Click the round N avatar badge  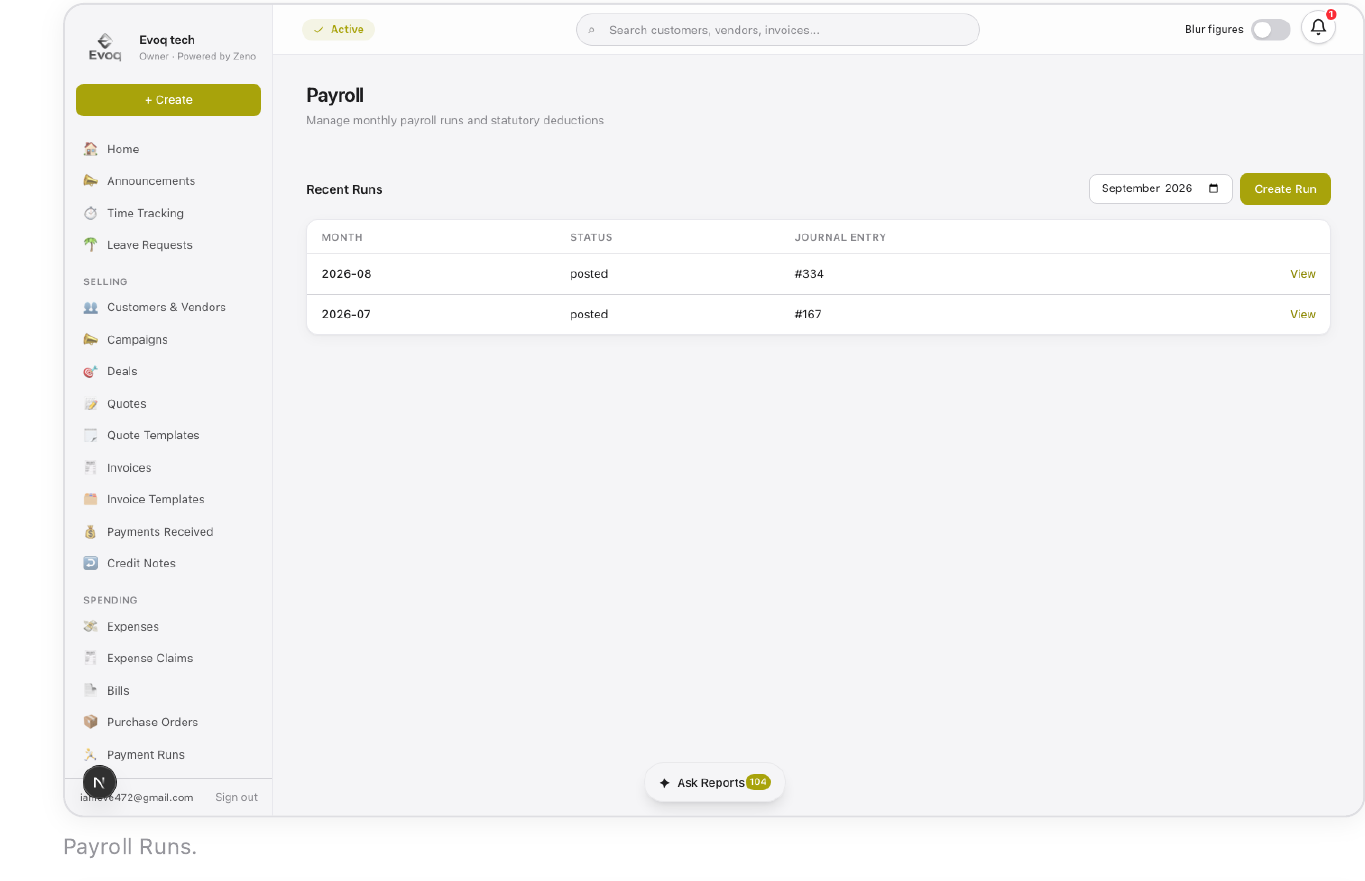point(98,783)
